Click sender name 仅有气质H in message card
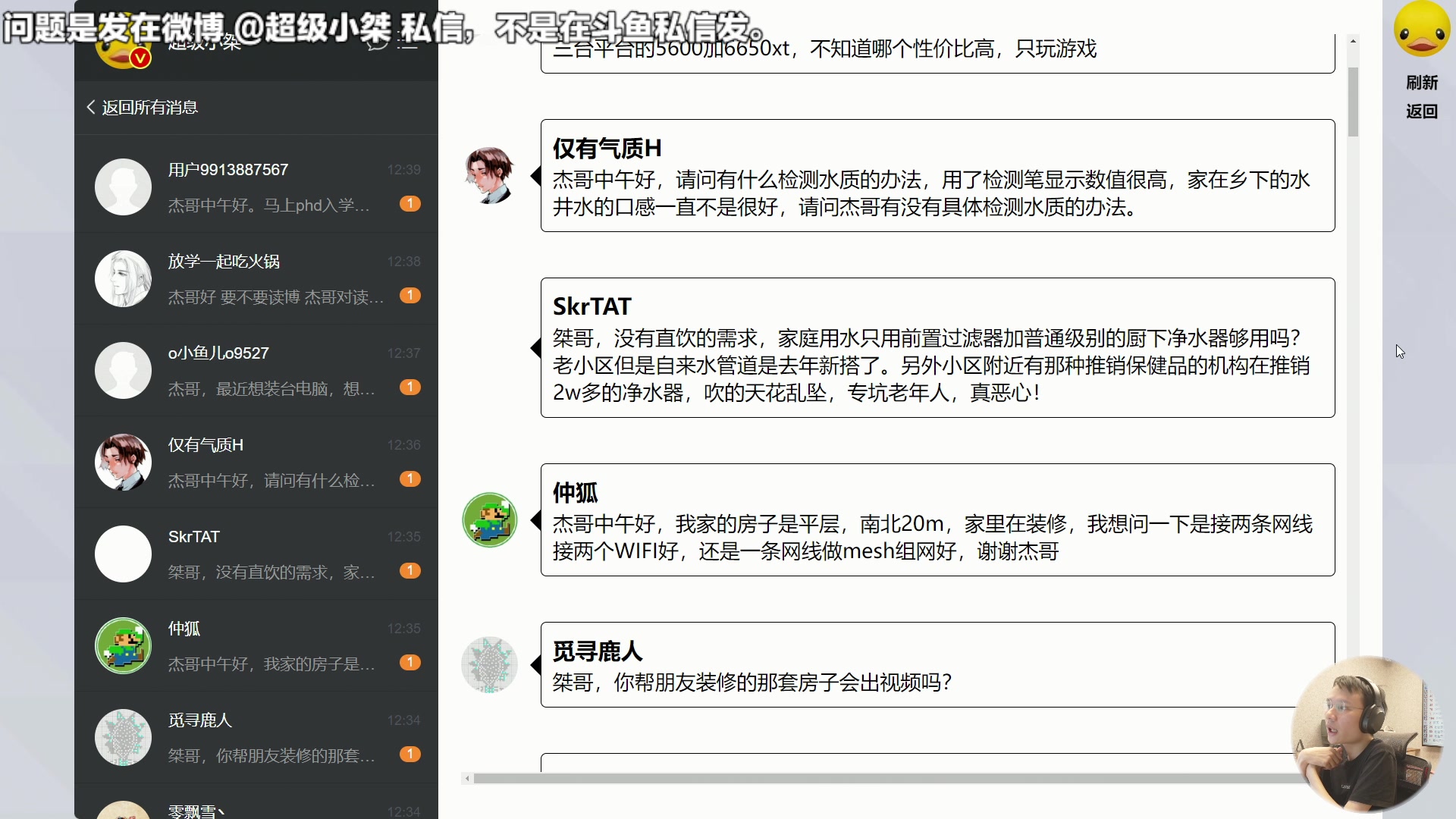 607,149
